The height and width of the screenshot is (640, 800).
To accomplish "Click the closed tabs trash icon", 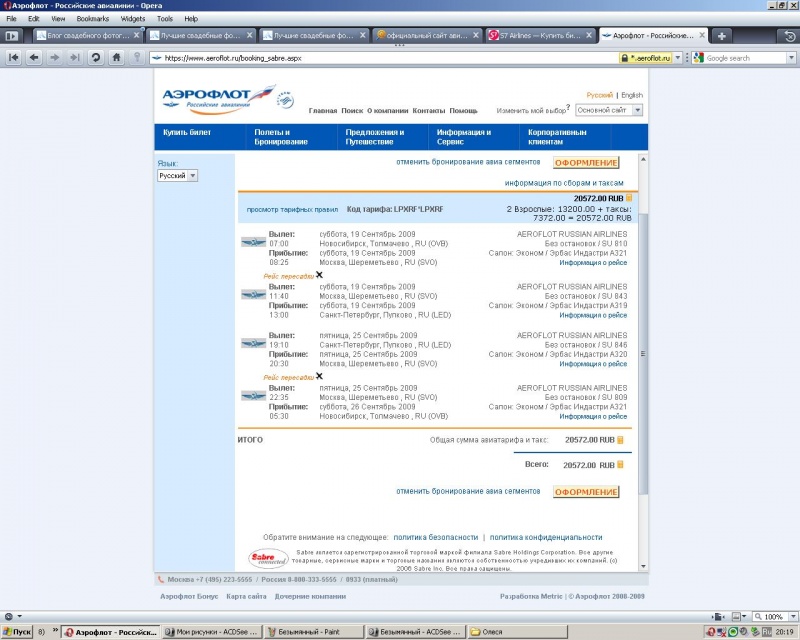I will point(789,36).
